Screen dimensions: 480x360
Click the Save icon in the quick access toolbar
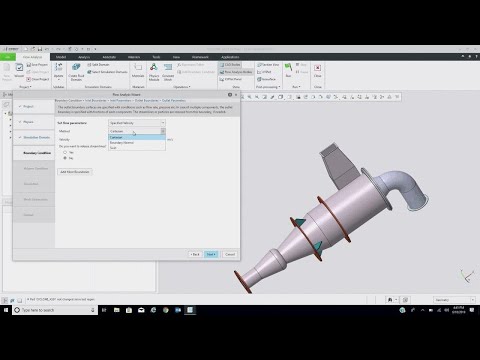40,49
